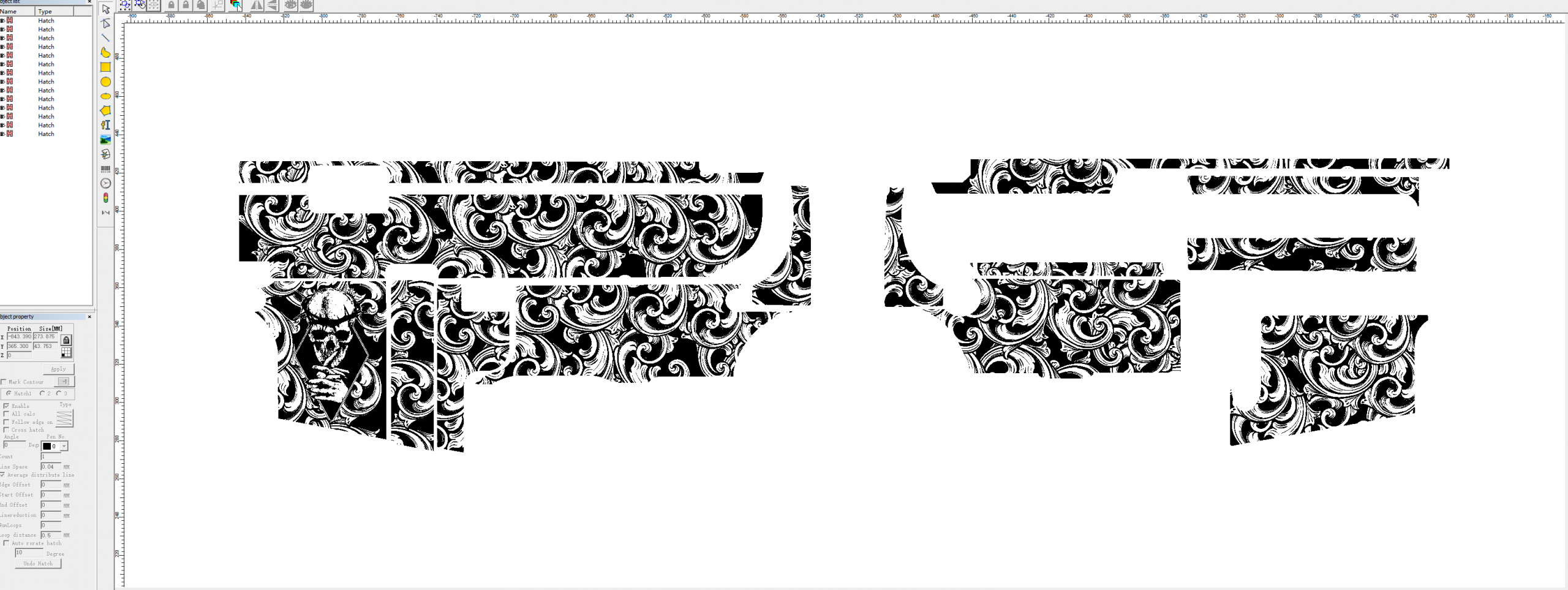Toggle the Follow edge on checkbox
This screenshot has width=1568, height=590.
[6, 422]
